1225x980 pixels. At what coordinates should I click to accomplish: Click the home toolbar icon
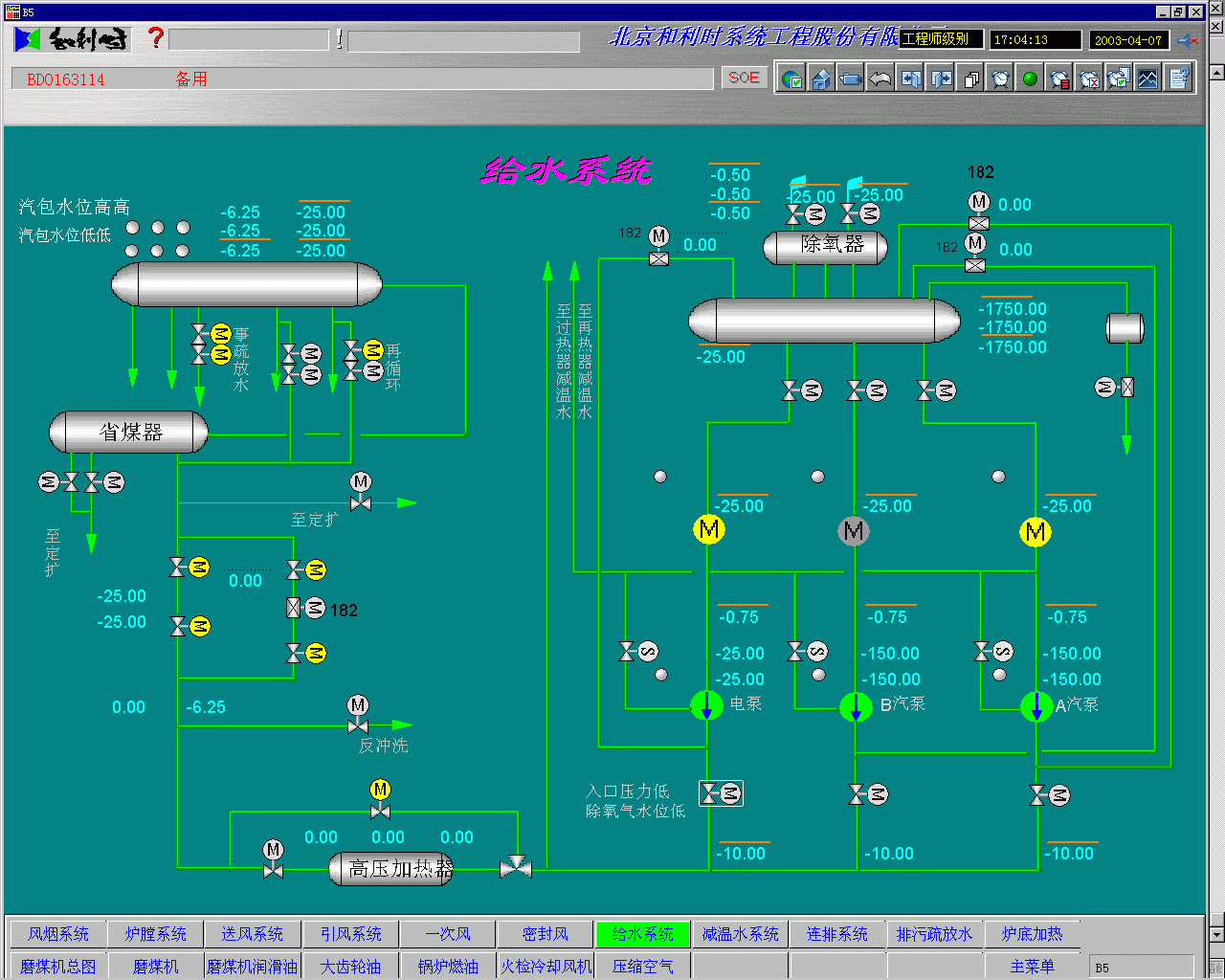[821, 79]
